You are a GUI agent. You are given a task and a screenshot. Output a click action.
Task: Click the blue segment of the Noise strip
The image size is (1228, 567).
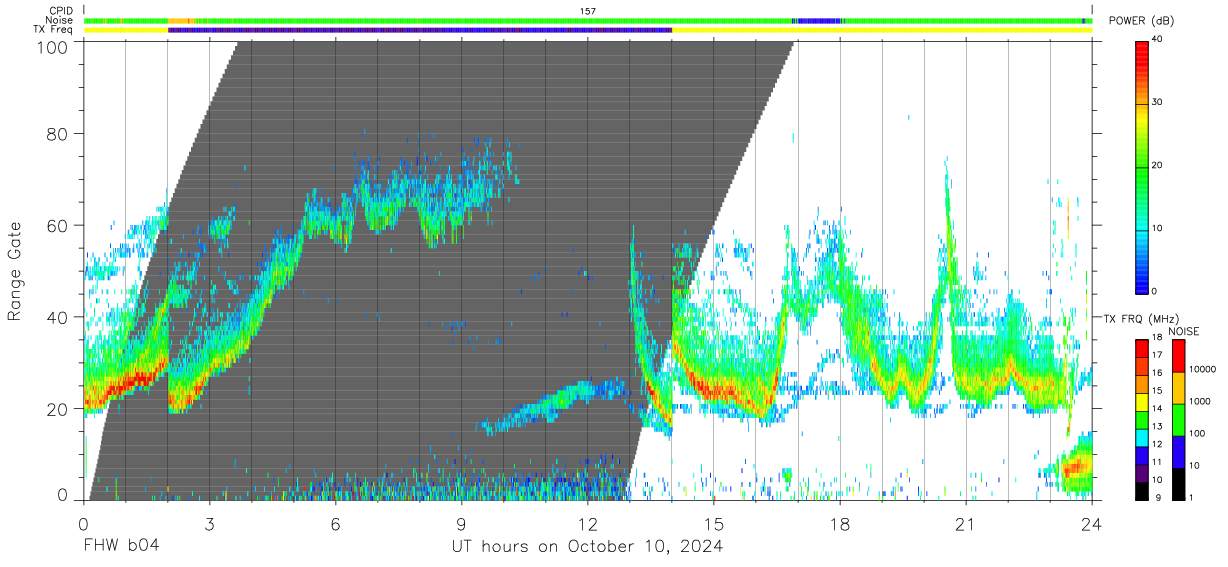pyautogui.click(x=816, y=20)
